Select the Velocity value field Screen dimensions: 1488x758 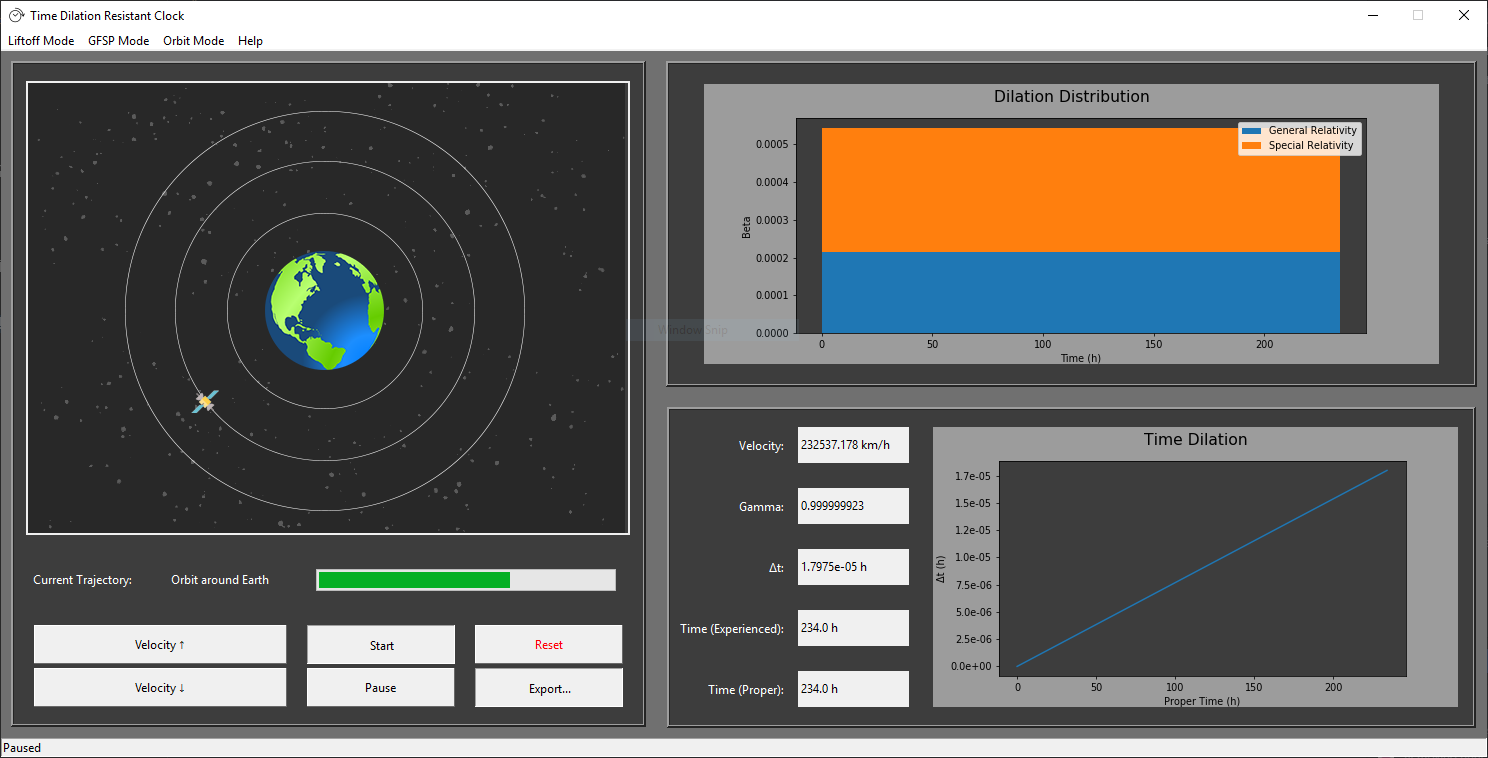[853, 444]
